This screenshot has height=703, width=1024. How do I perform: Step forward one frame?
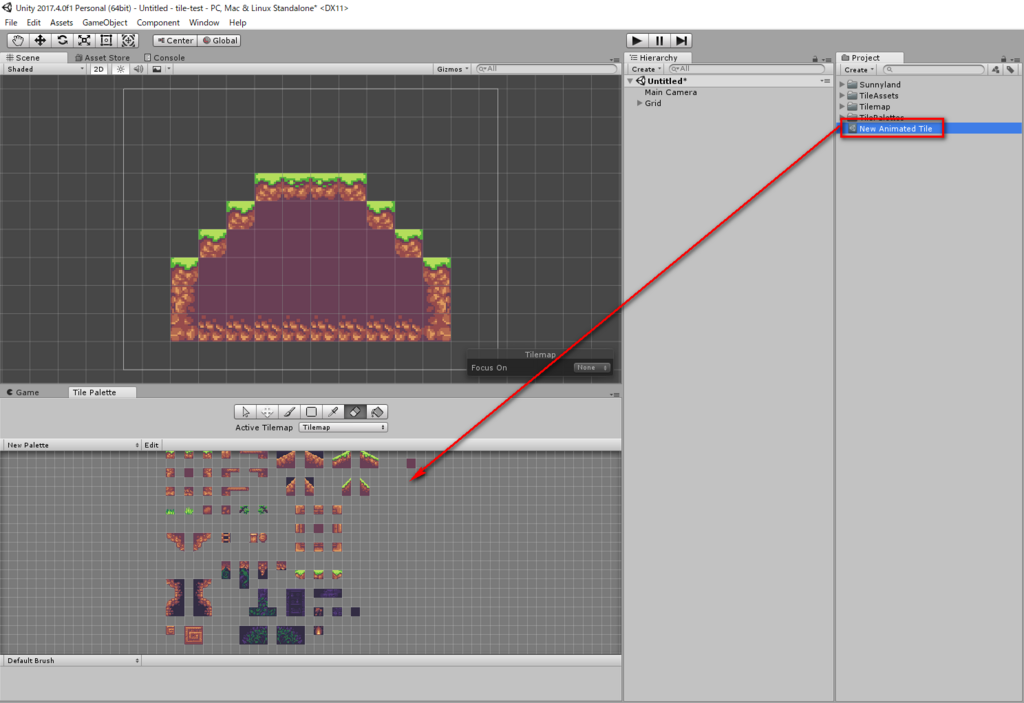point(681,41)
